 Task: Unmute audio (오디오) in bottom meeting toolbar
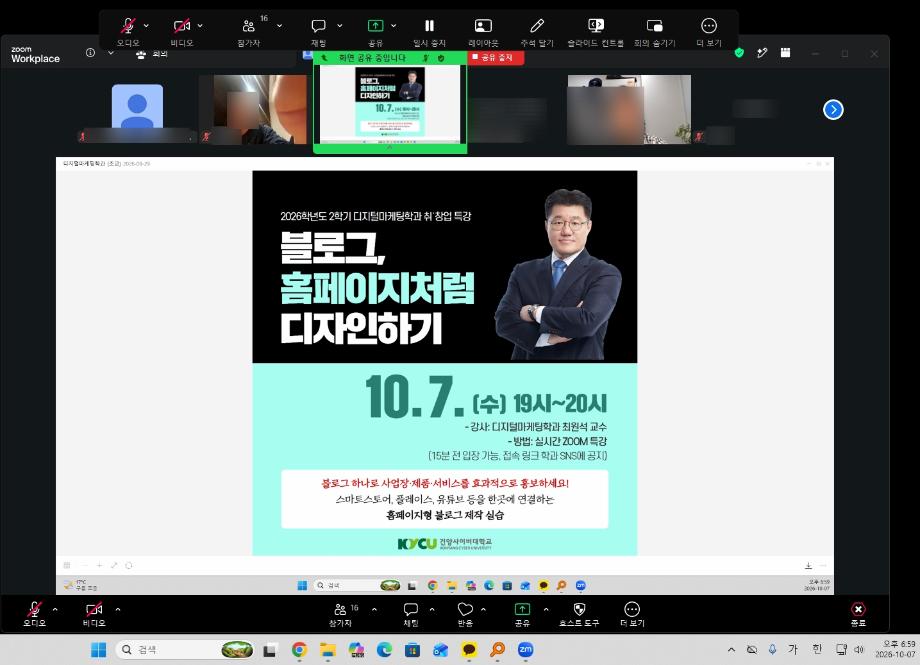[x=35, y=614]
